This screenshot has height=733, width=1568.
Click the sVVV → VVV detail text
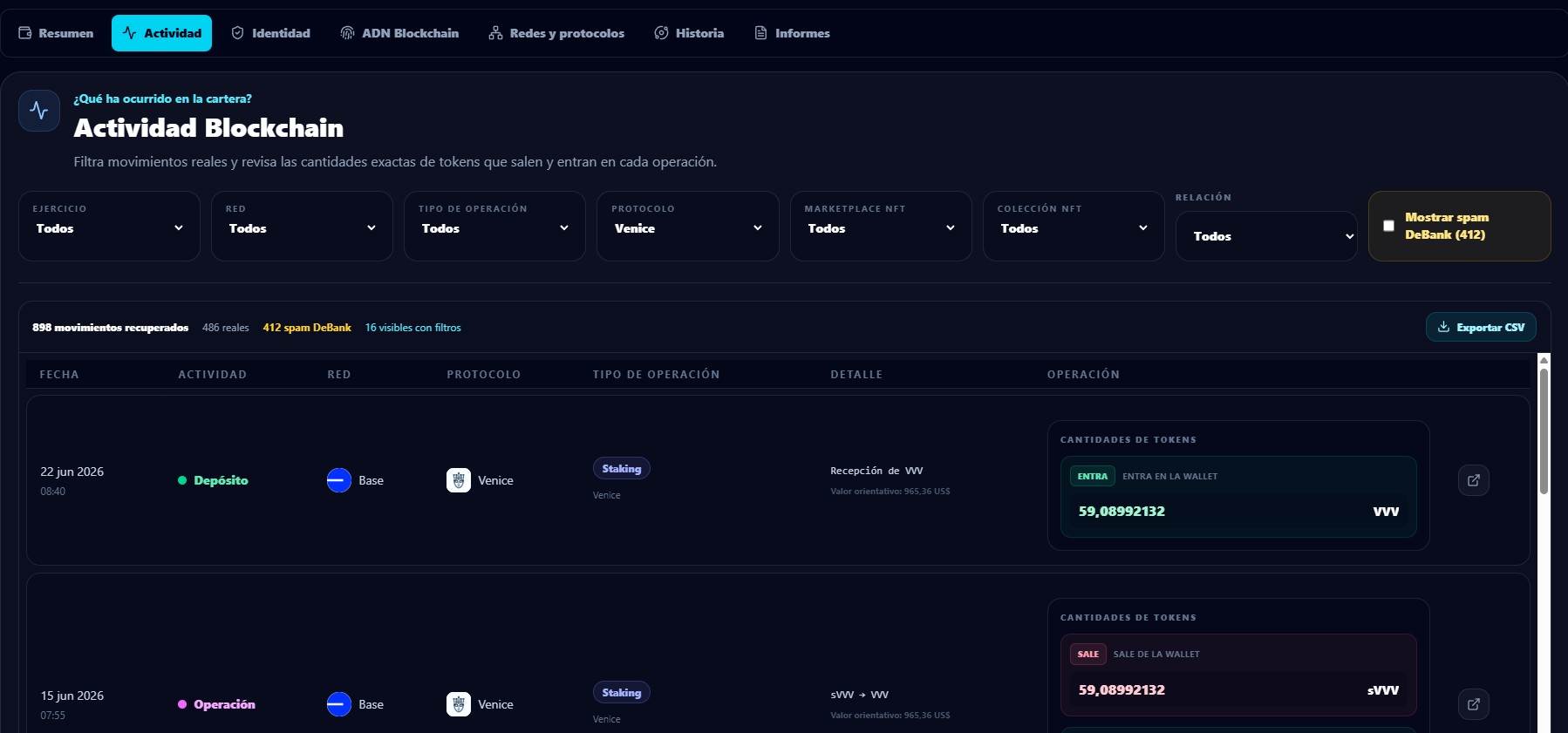pyautogui.click(x=859, y=695)
